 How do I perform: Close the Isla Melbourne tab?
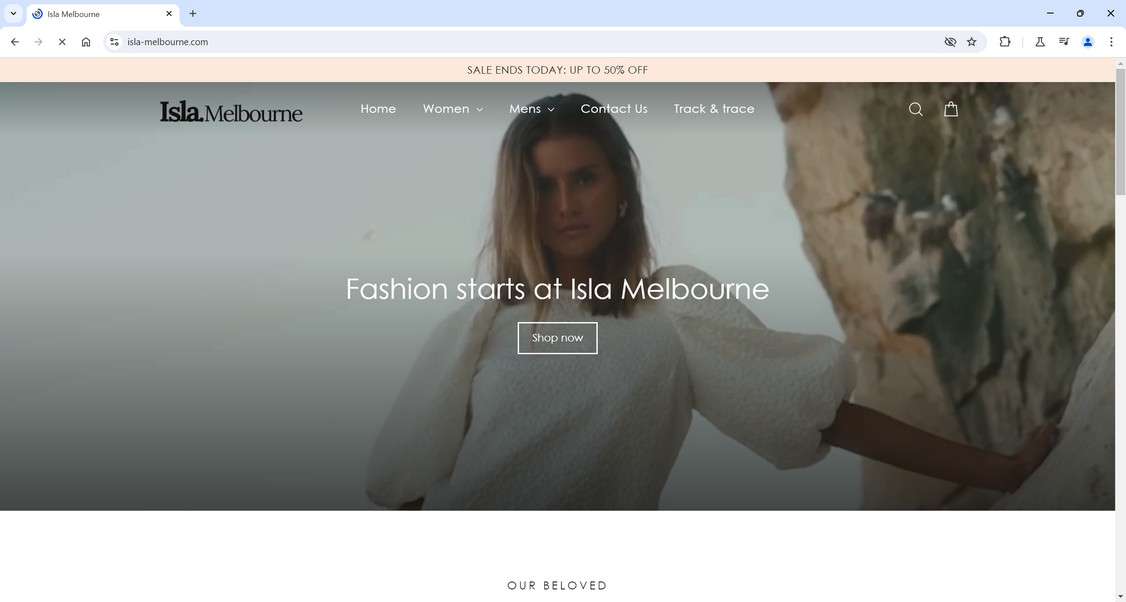[x=169, y=14]
